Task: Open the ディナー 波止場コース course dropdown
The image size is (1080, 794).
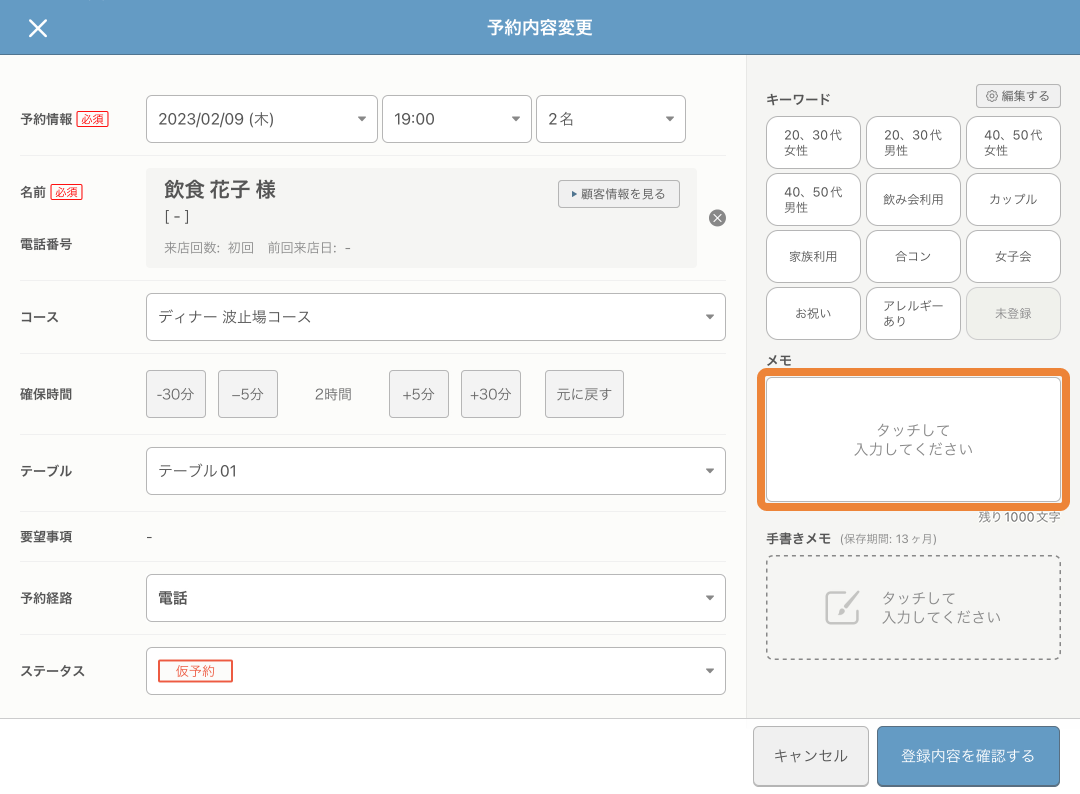Action: pyautogui.click(x=435, y=316)
